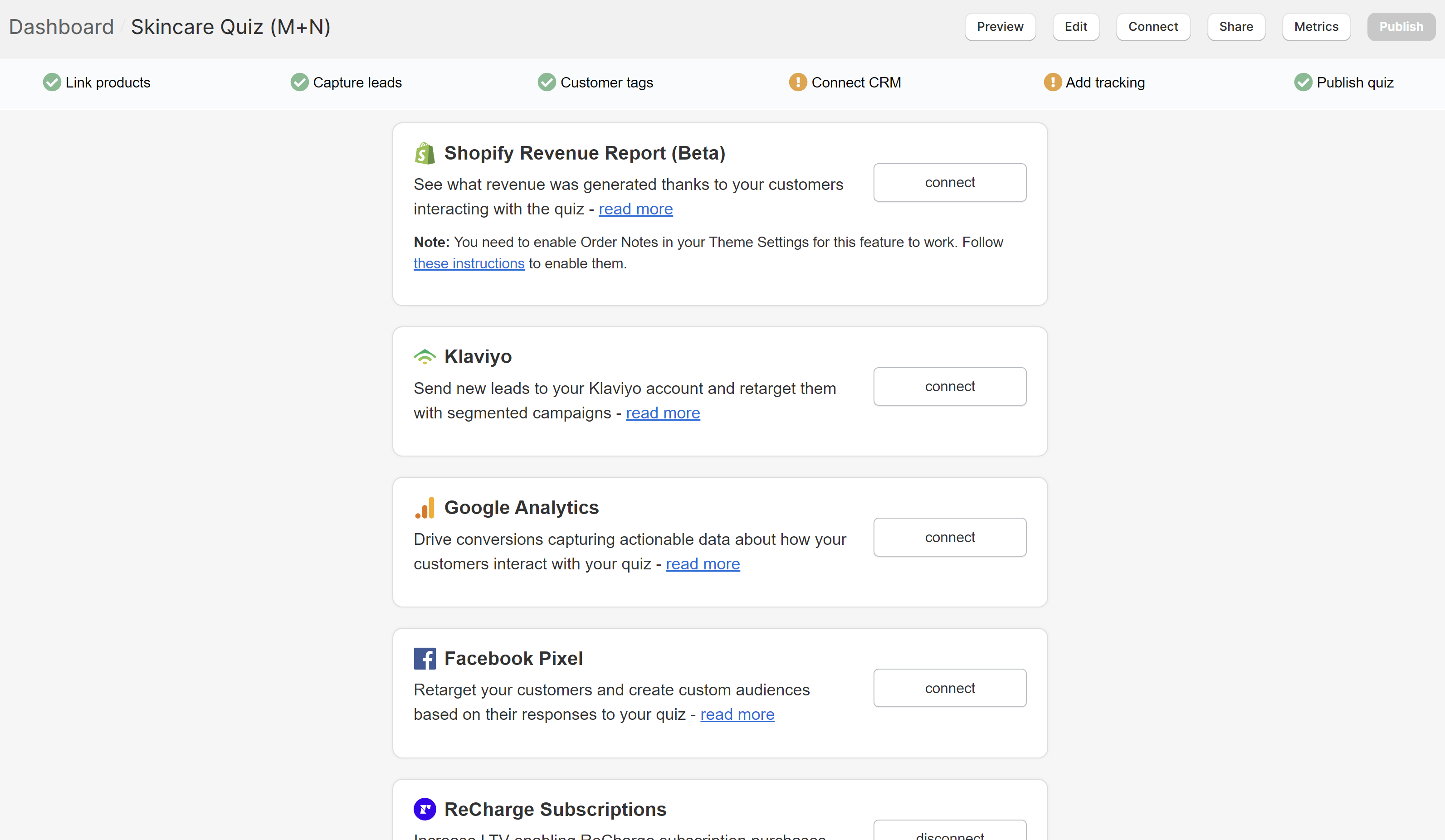Connect Google Analytics integration
The height and width of the screenshot is (840, 1445).
pos(950,537)
